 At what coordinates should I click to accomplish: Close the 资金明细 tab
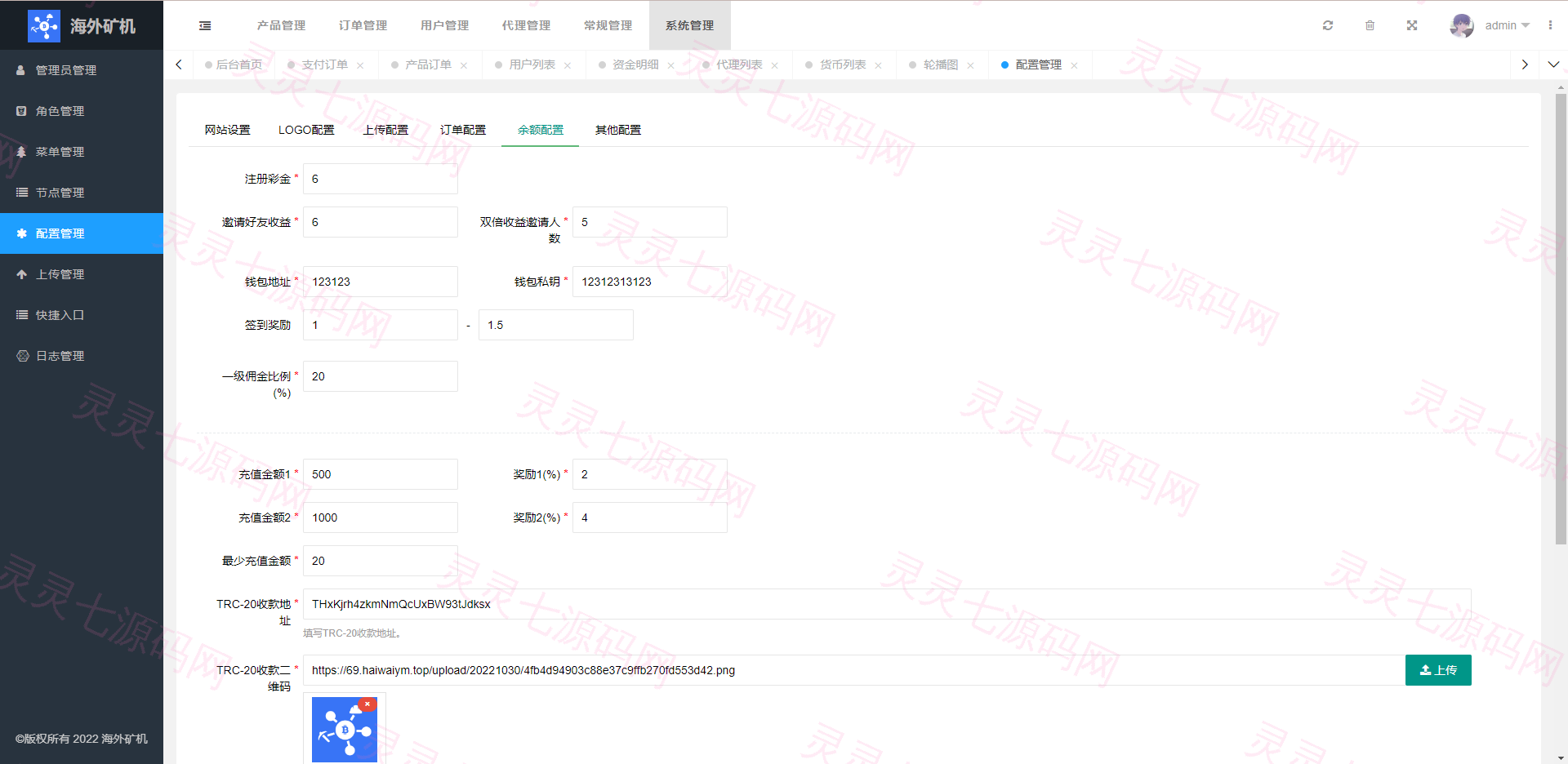(671, 65)
